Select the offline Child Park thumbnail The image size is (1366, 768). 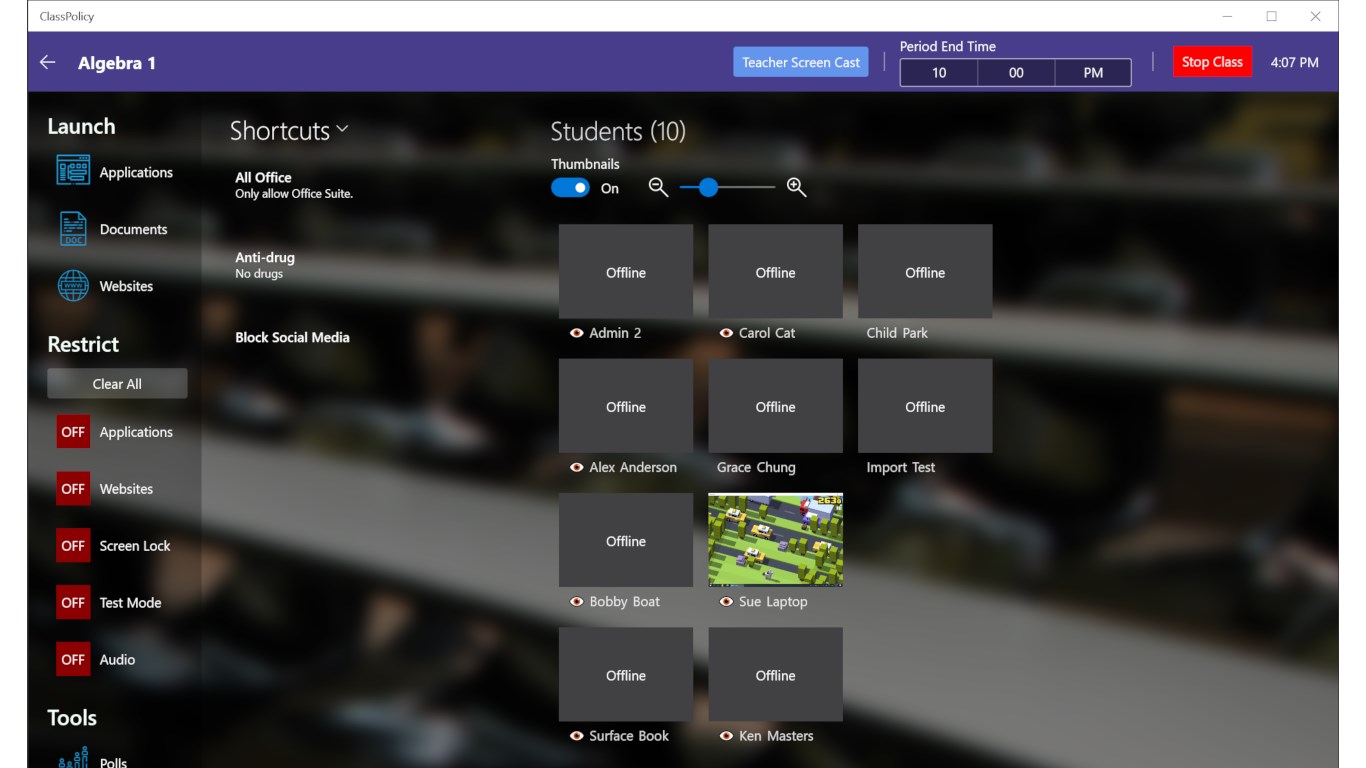tap(925, 271)
